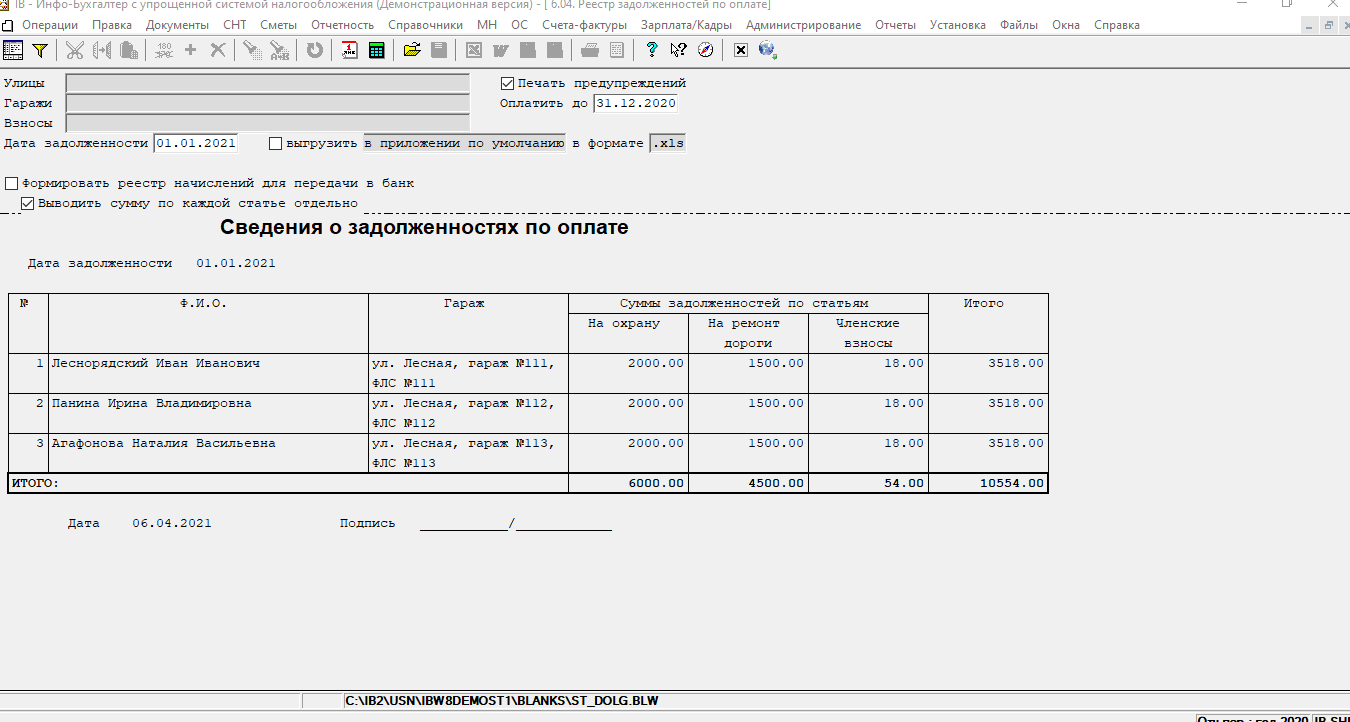Screen dimensions: 1350x722
Task: Click the gray print preview page icon
Action: pos(617,49)
